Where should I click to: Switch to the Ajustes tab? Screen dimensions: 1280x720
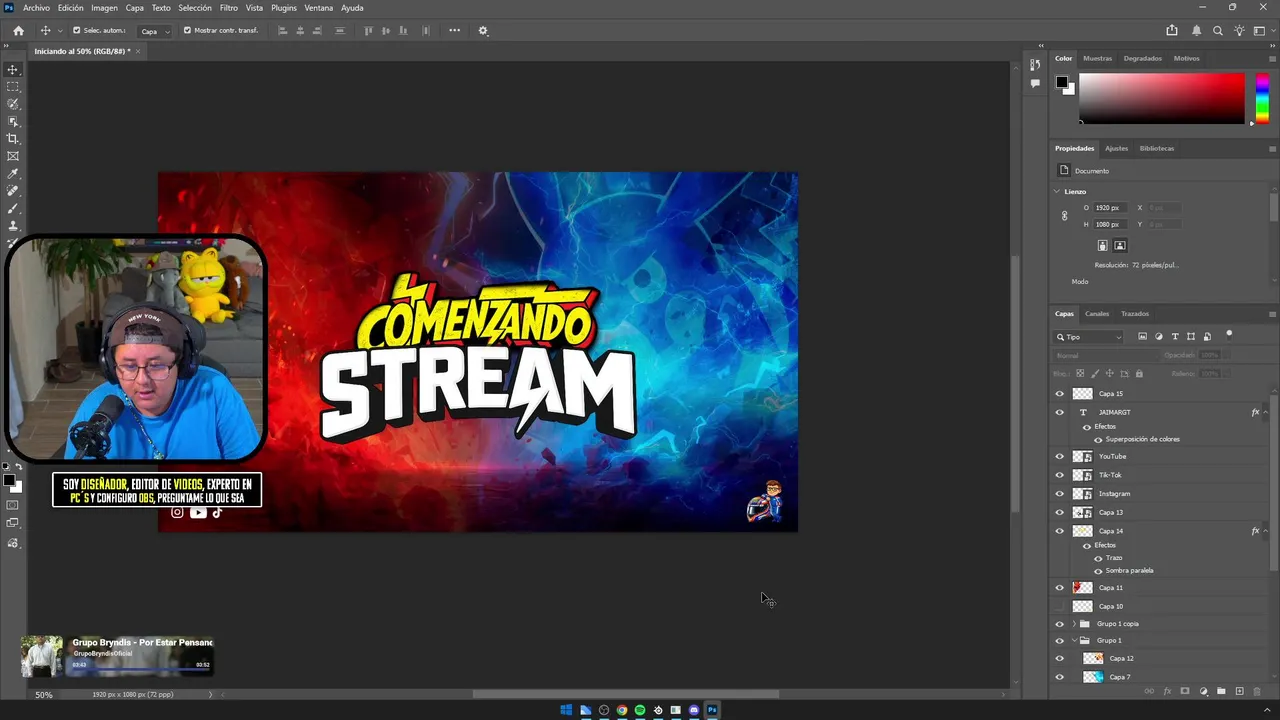pos(1116,148)
